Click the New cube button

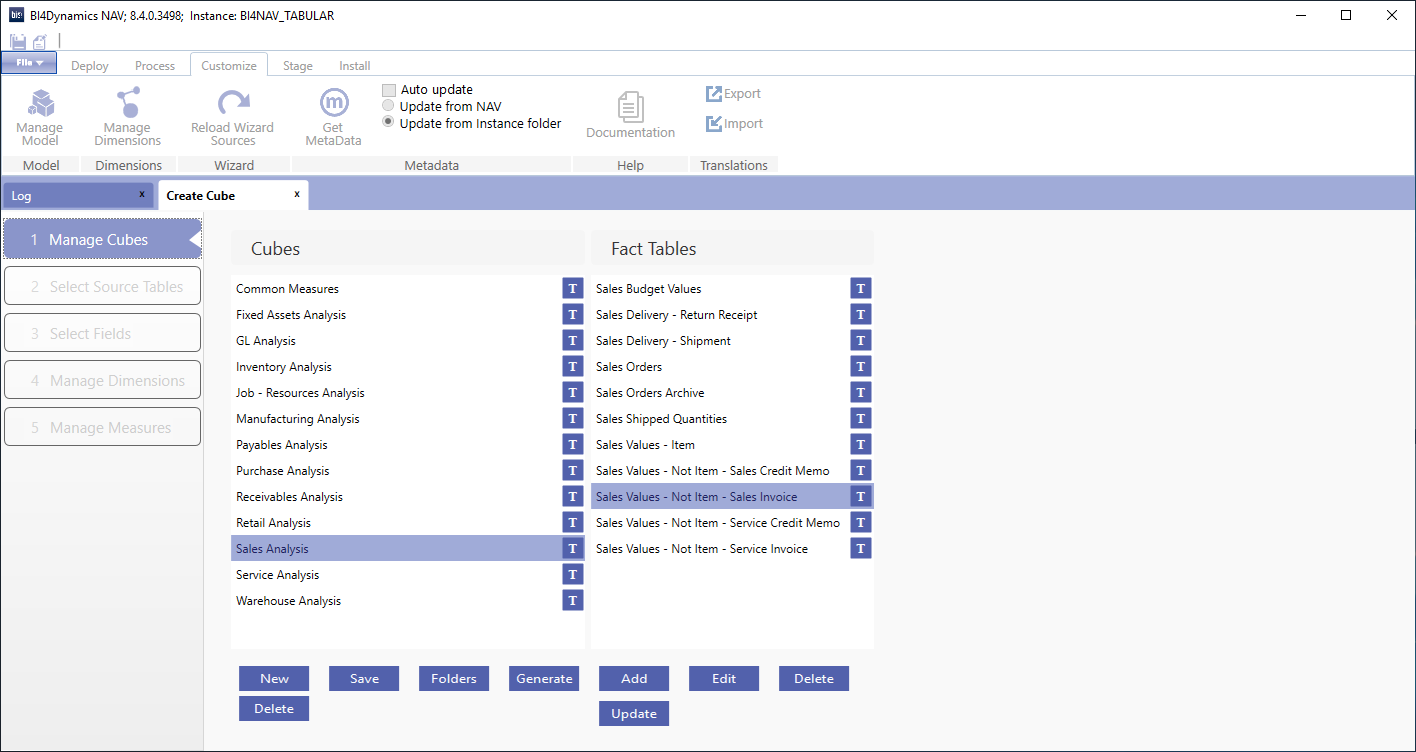[x=274, y=679]
